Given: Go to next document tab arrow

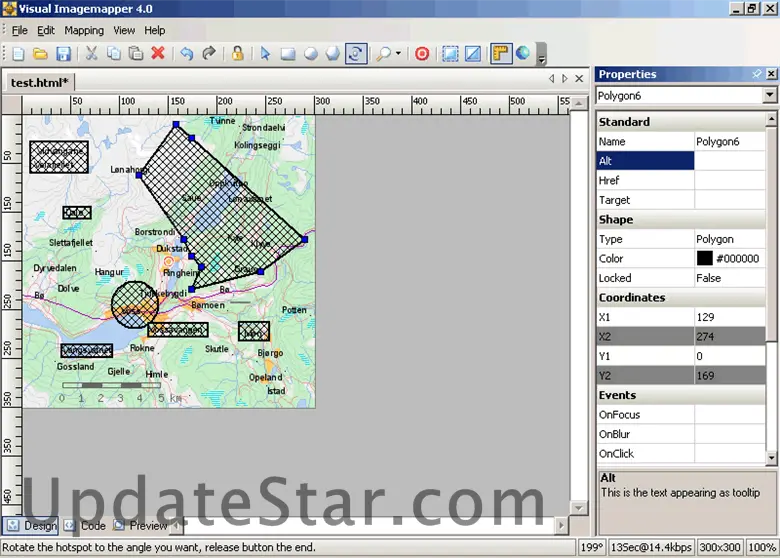Looking at the screenshot, I should point(565,79).
